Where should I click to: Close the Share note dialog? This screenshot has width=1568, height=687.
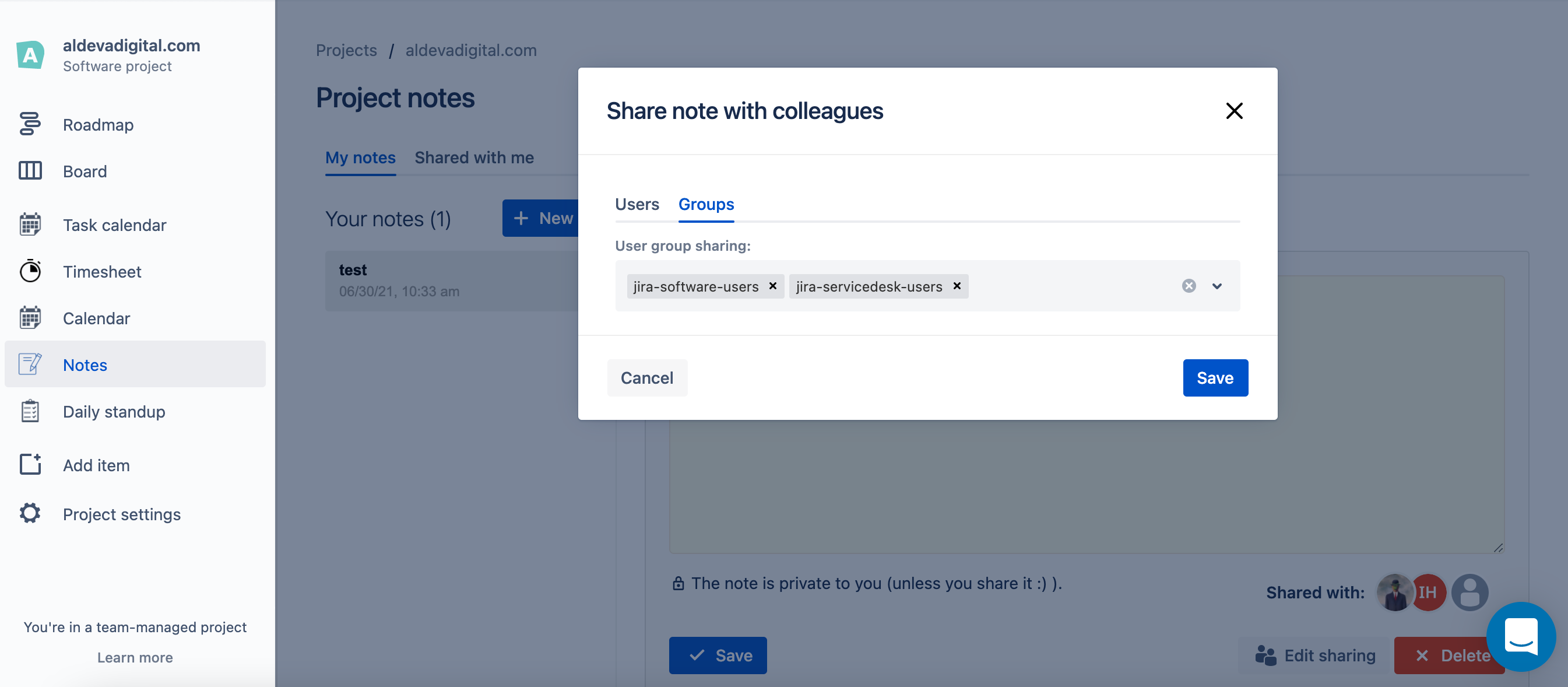coord(1234,111)
